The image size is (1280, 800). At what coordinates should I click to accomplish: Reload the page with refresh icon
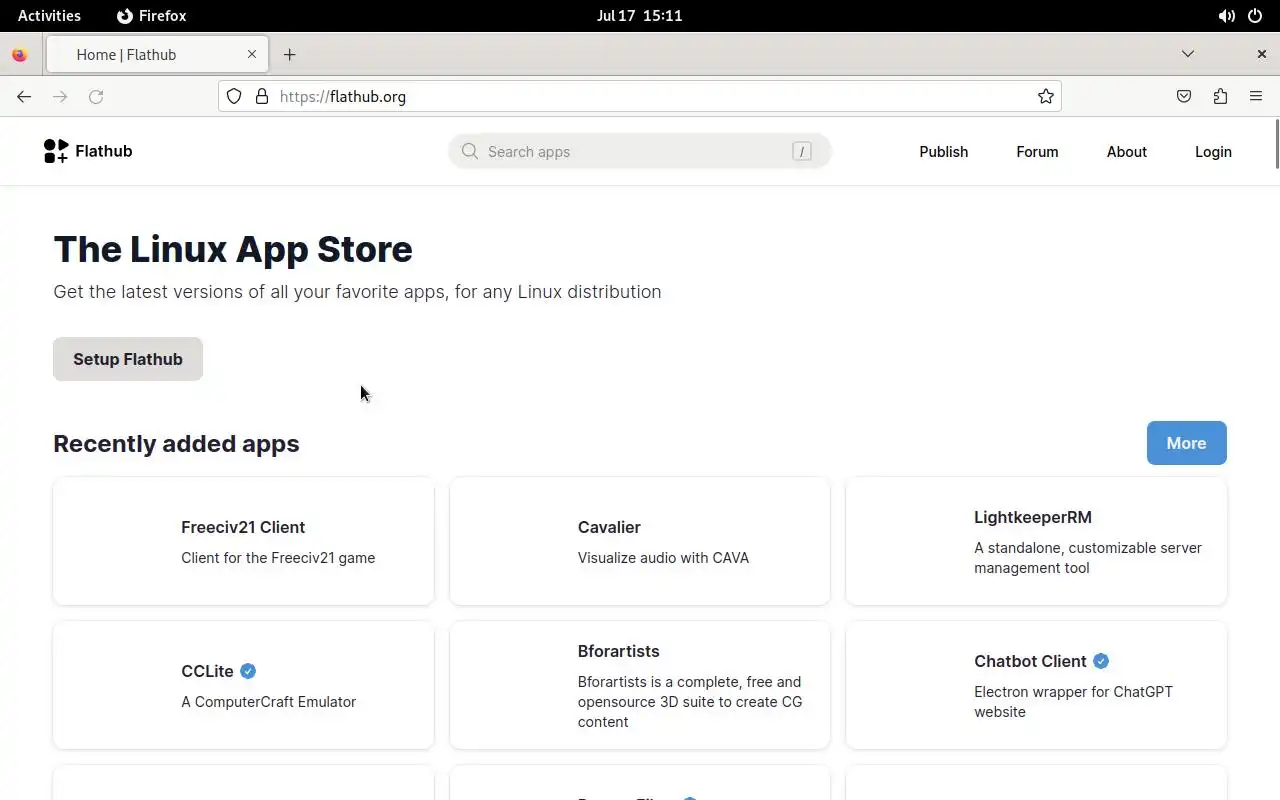96,96
